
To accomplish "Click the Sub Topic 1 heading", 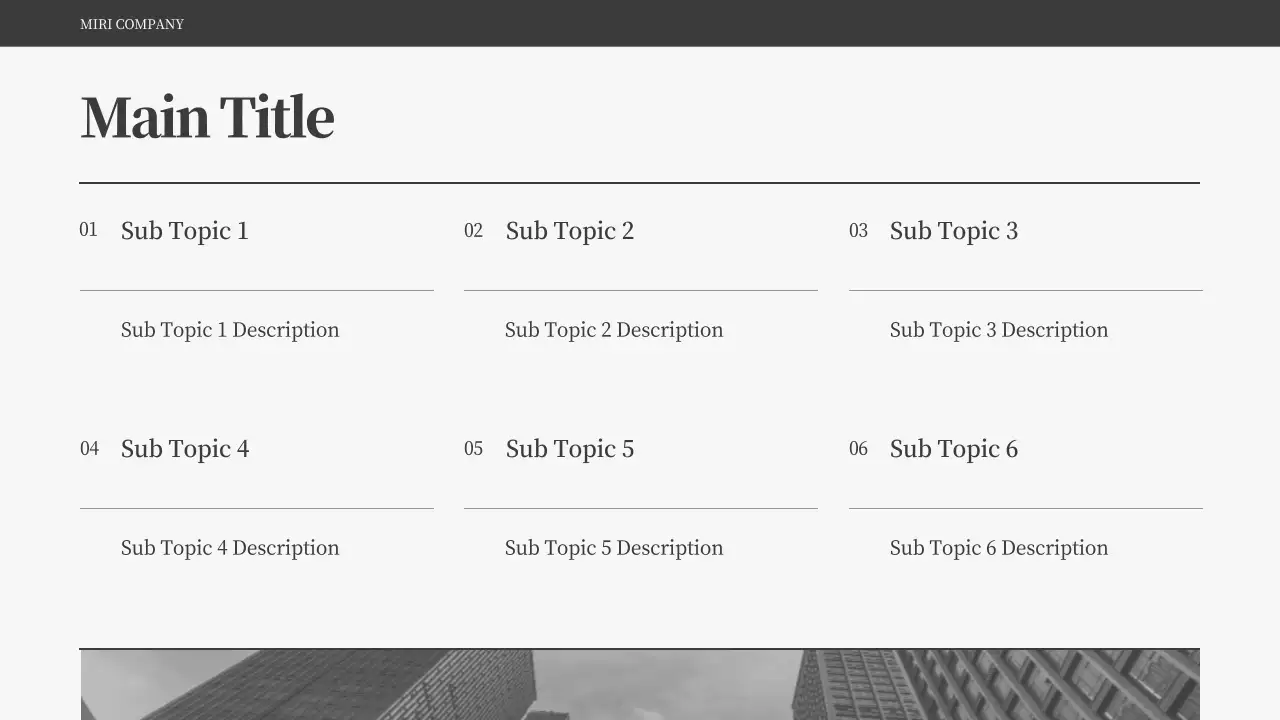I will pyautogui.click(x=185, y=231).
